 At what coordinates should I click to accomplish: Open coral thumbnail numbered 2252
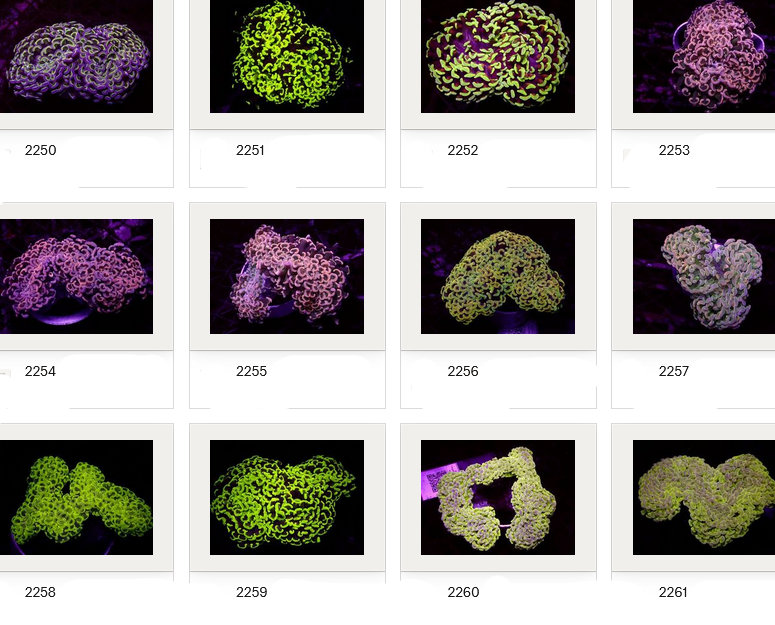pos(498,56)
